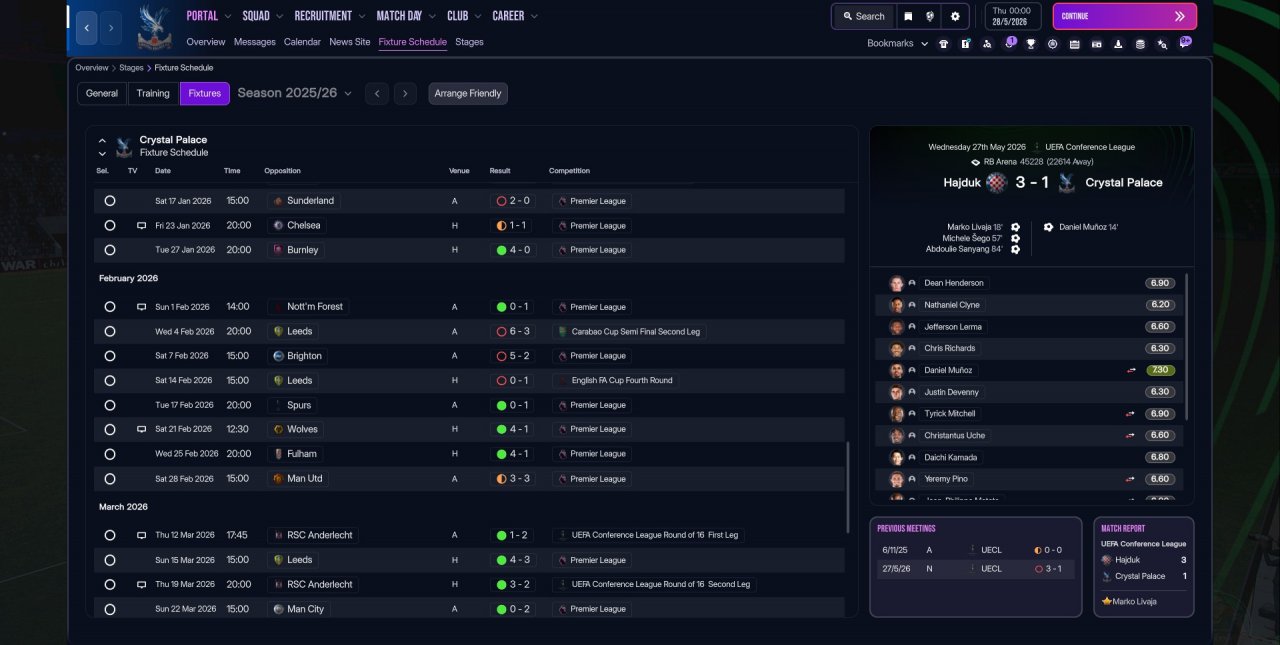Viewport: 1280px width, 645px height.
Task: Click the star magnifier icon in bookmarks bar
Action: tap(1162, 44)
